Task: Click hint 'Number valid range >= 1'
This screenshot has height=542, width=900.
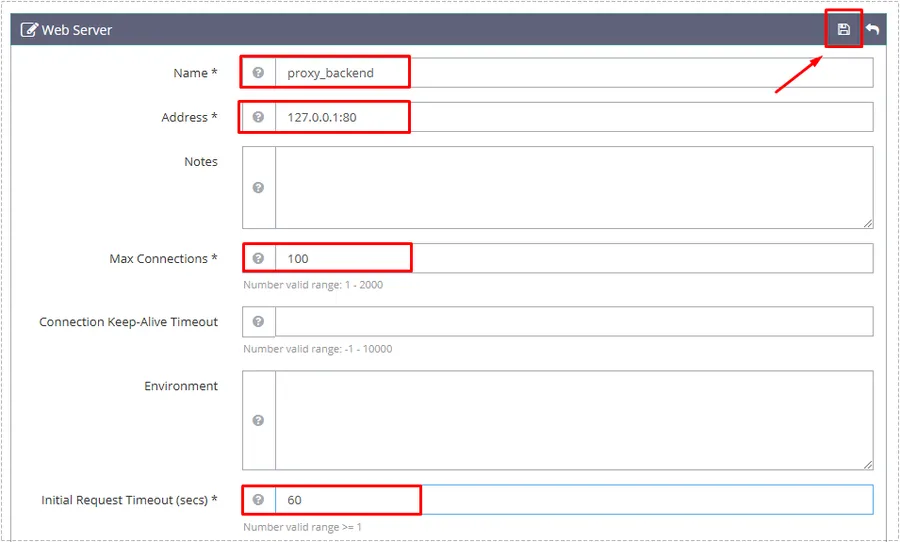Action: [x=302, y=526]
